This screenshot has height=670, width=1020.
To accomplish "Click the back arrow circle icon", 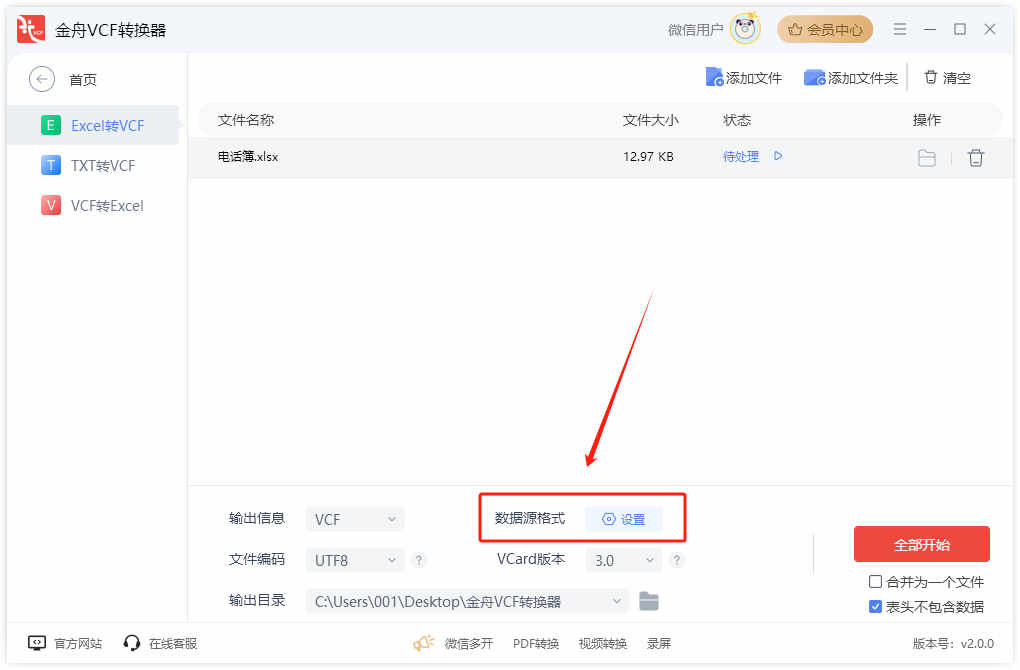I will coord(42,79).
